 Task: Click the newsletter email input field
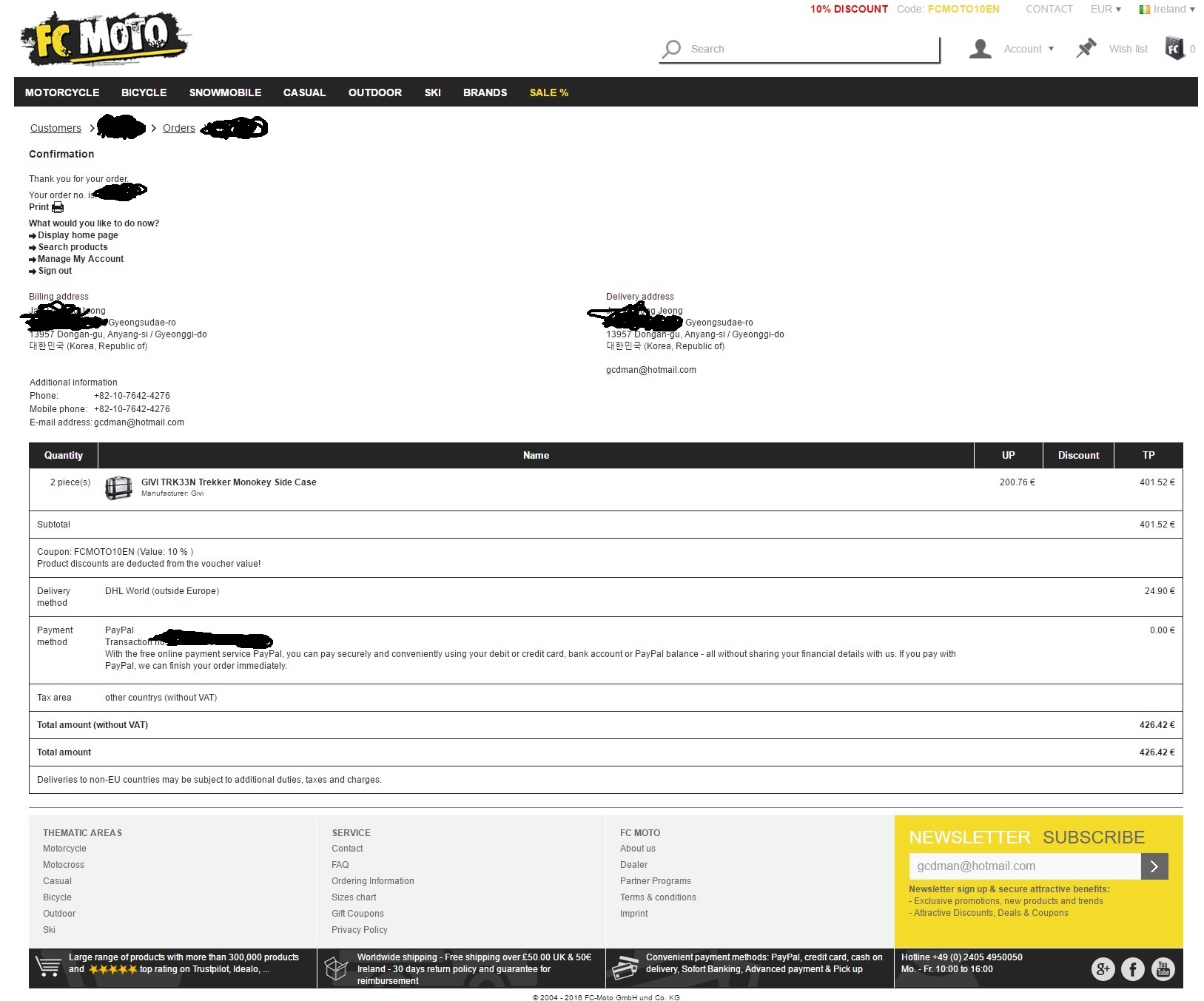click(1024, 866)
